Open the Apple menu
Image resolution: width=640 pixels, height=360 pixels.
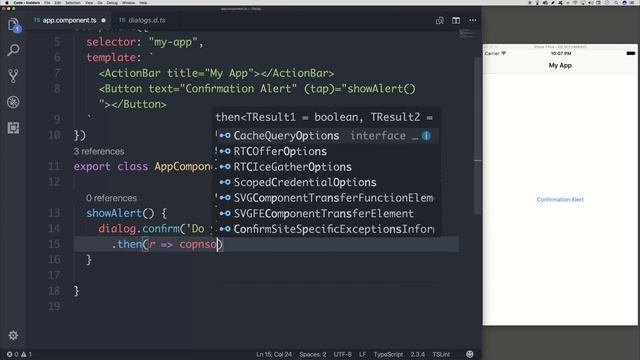7,2
